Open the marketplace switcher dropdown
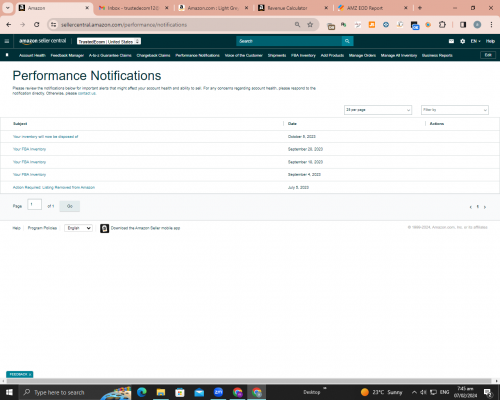The height and width of the screenshot is (400, 500). tap(109, 41)
